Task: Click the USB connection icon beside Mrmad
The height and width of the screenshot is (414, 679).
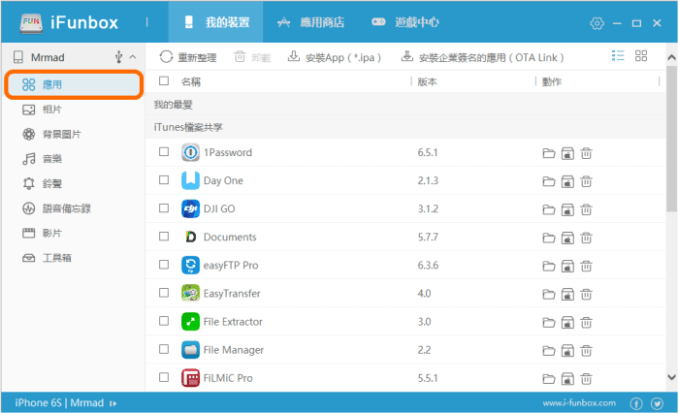Action: point(119,57)
